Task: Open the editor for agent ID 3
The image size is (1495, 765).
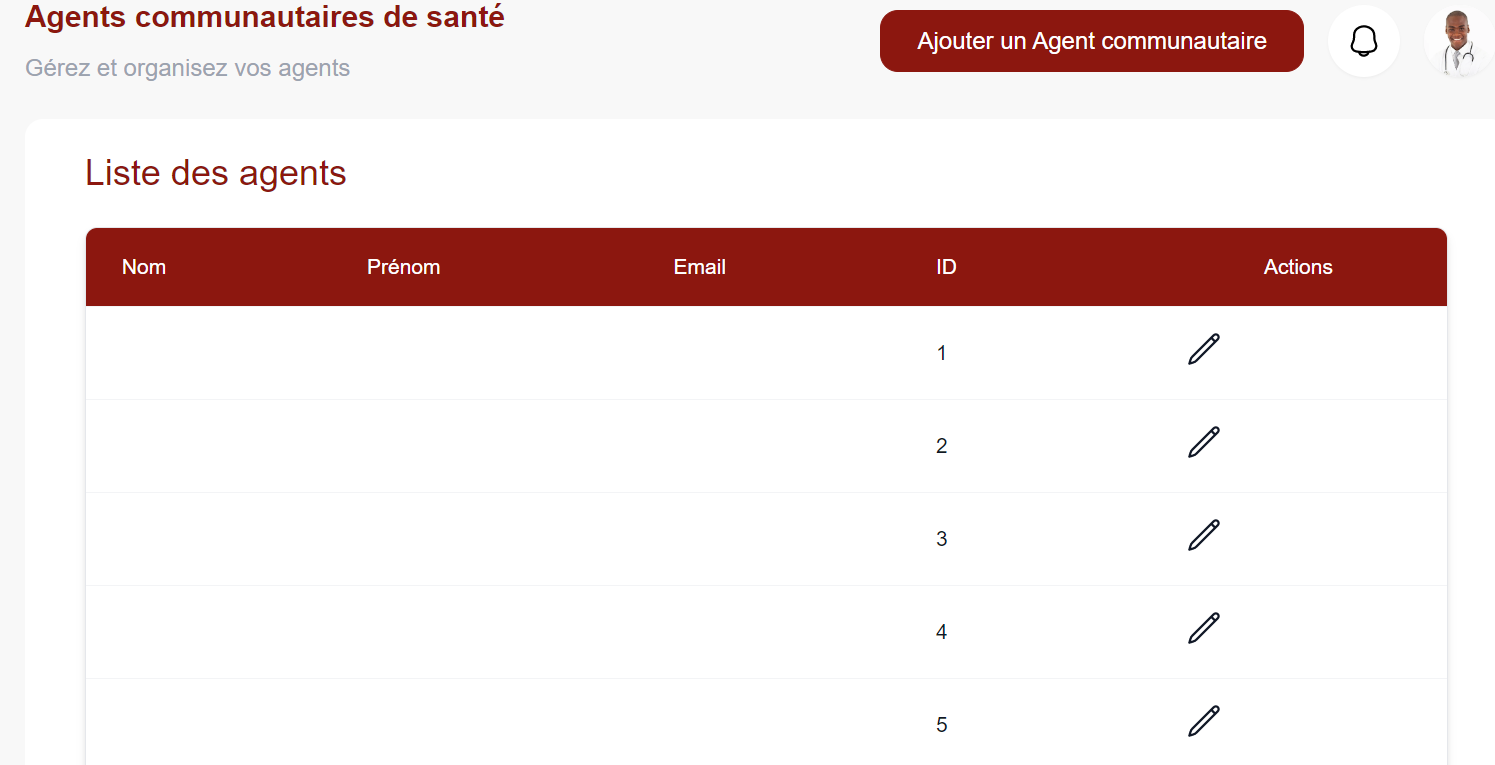Action: click(x=1204, y=535)
